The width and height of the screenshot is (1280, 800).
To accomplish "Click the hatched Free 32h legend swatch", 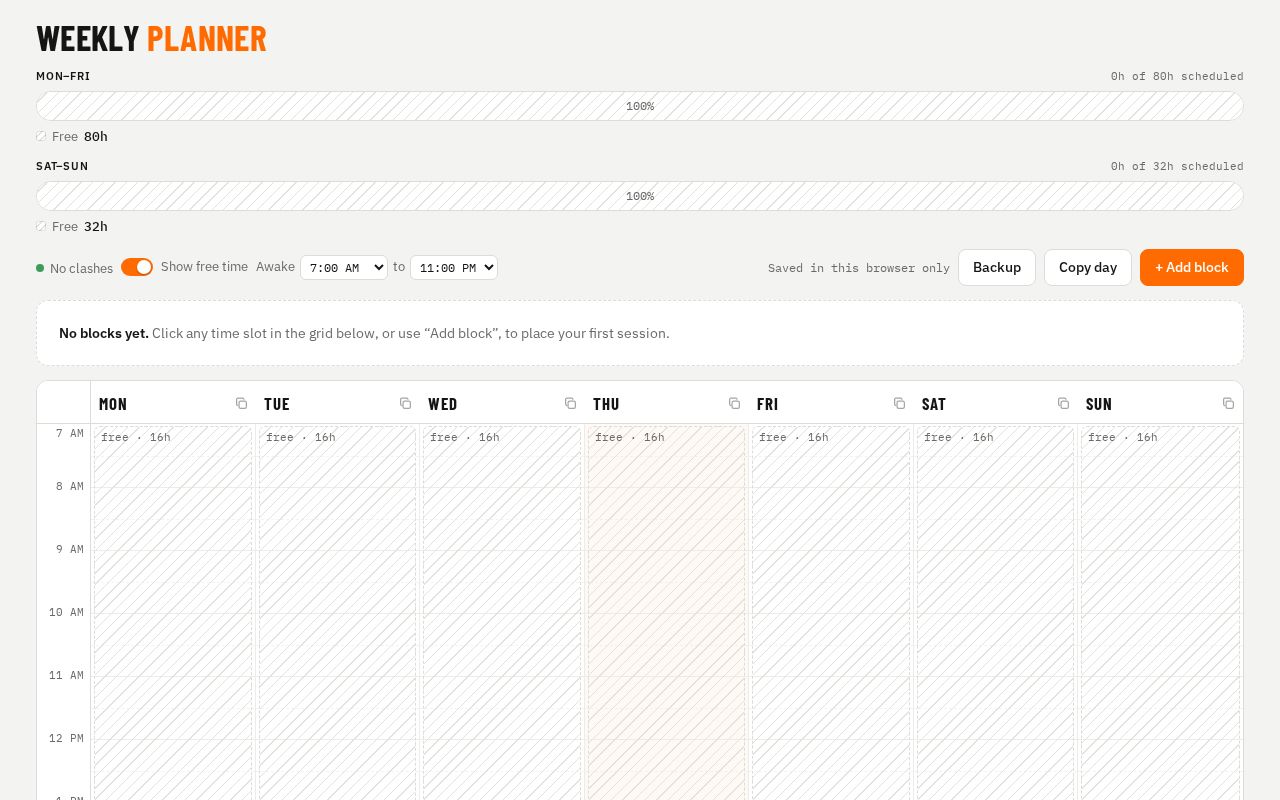I will click(x=41, y=226).
